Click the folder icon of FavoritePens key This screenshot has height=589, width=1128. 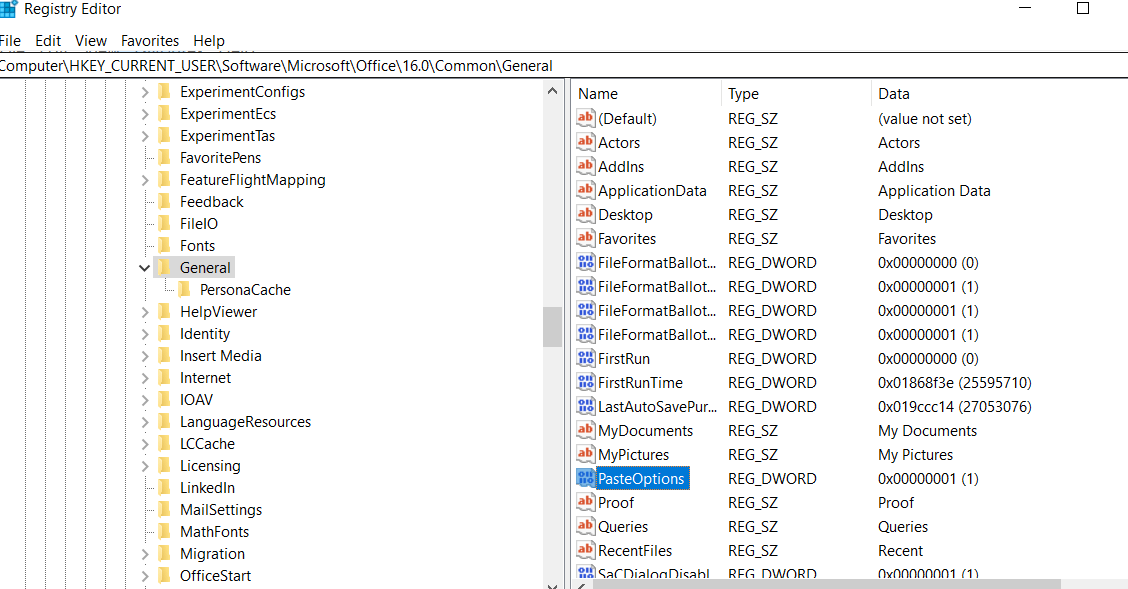[x=165, y=157]
